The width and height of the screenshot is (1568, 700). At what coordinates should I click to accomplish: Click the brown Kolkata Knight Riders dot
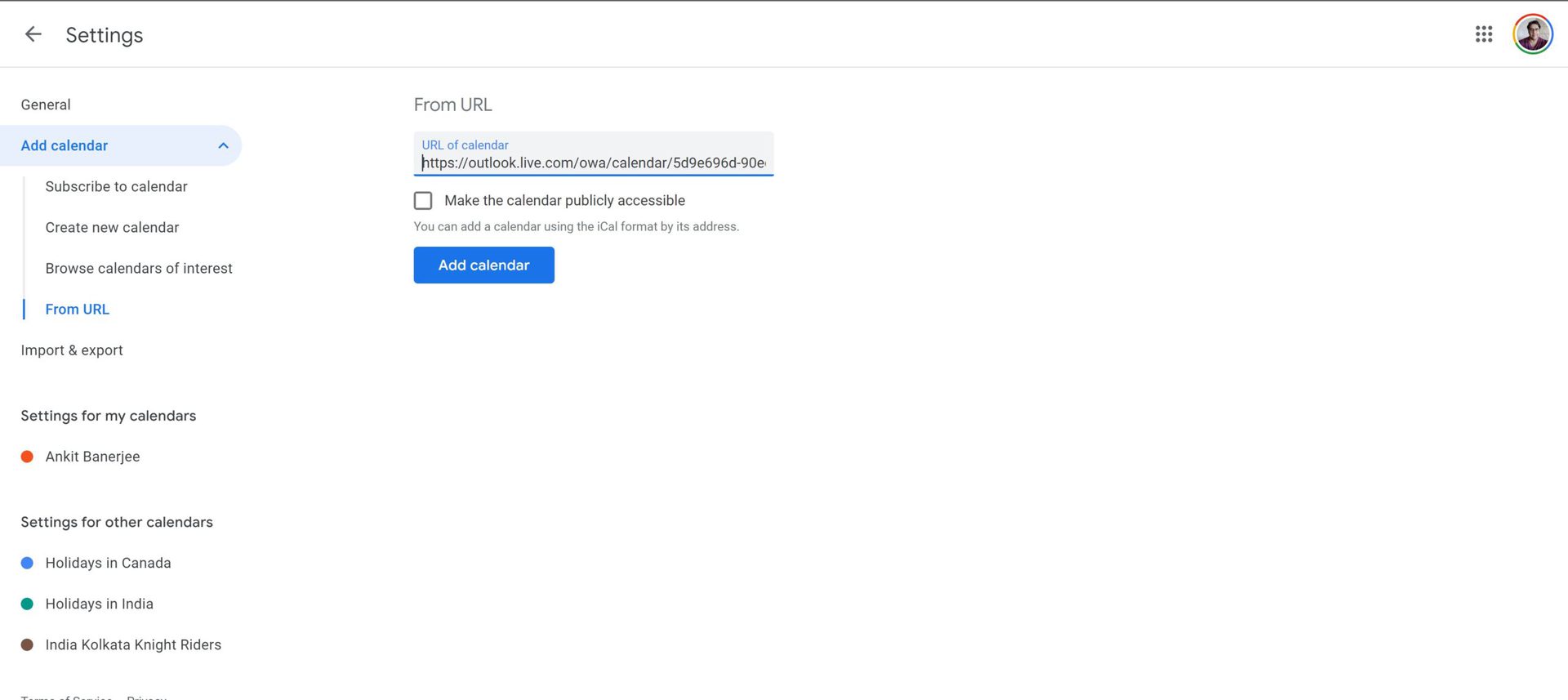27,644
